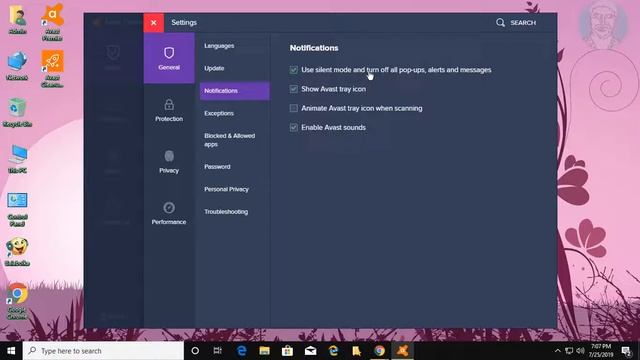Open Cortana circle icon on taskbar
Viewport: 640px width, 360px height.
[195, 351]
